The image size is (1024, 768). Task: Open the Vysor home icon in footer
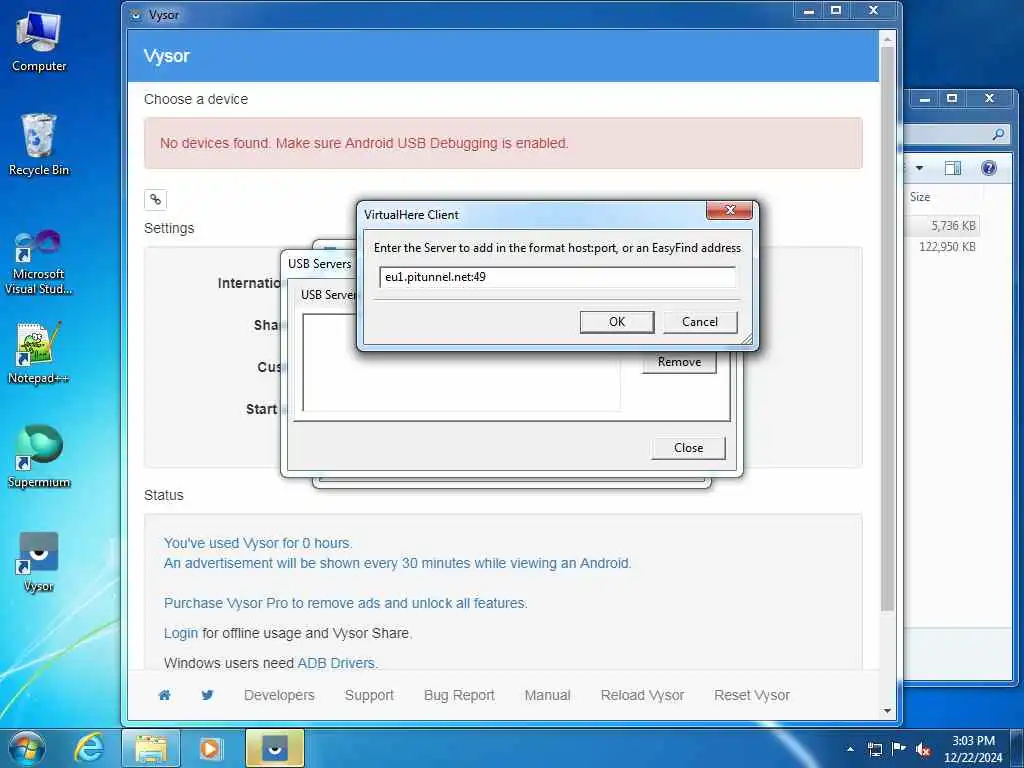tap(165, 695)
